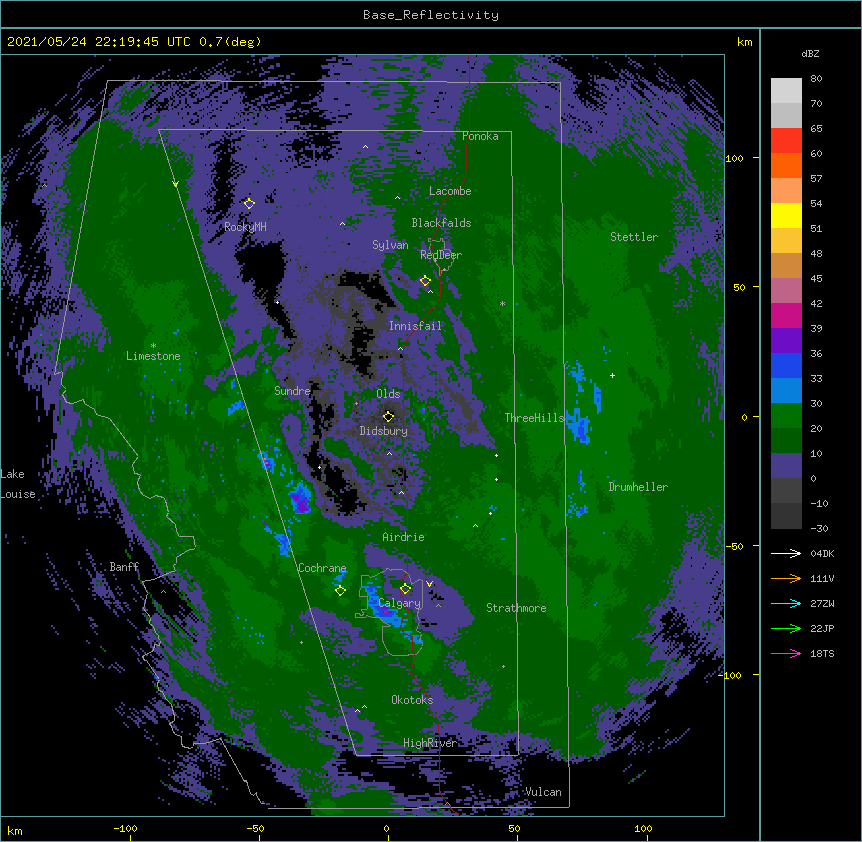Click the dBZ legend heading
The height and width of the screenshot is (842, 862).
click(x=810, y=53)
